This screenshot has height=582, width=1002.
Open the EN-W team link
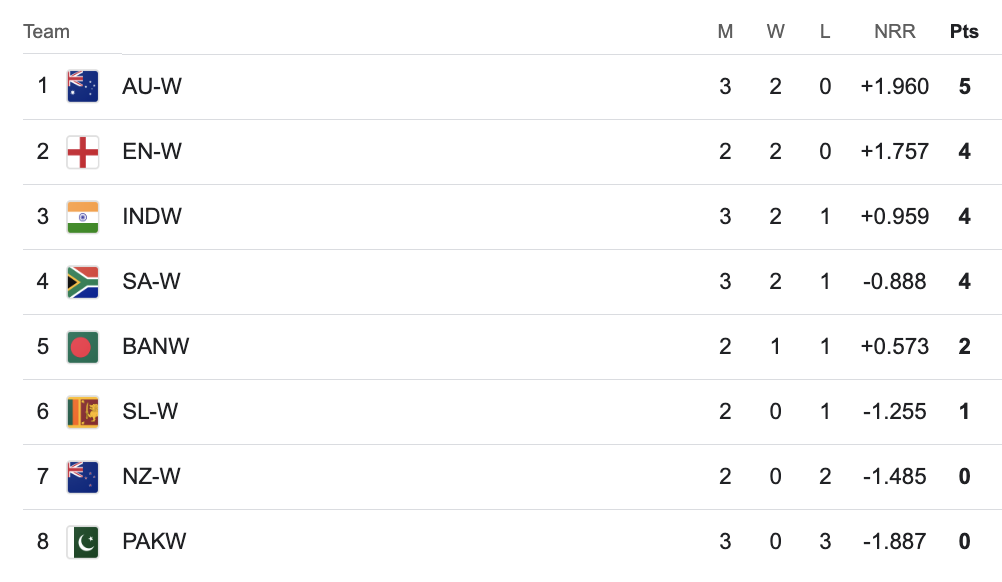152,152
